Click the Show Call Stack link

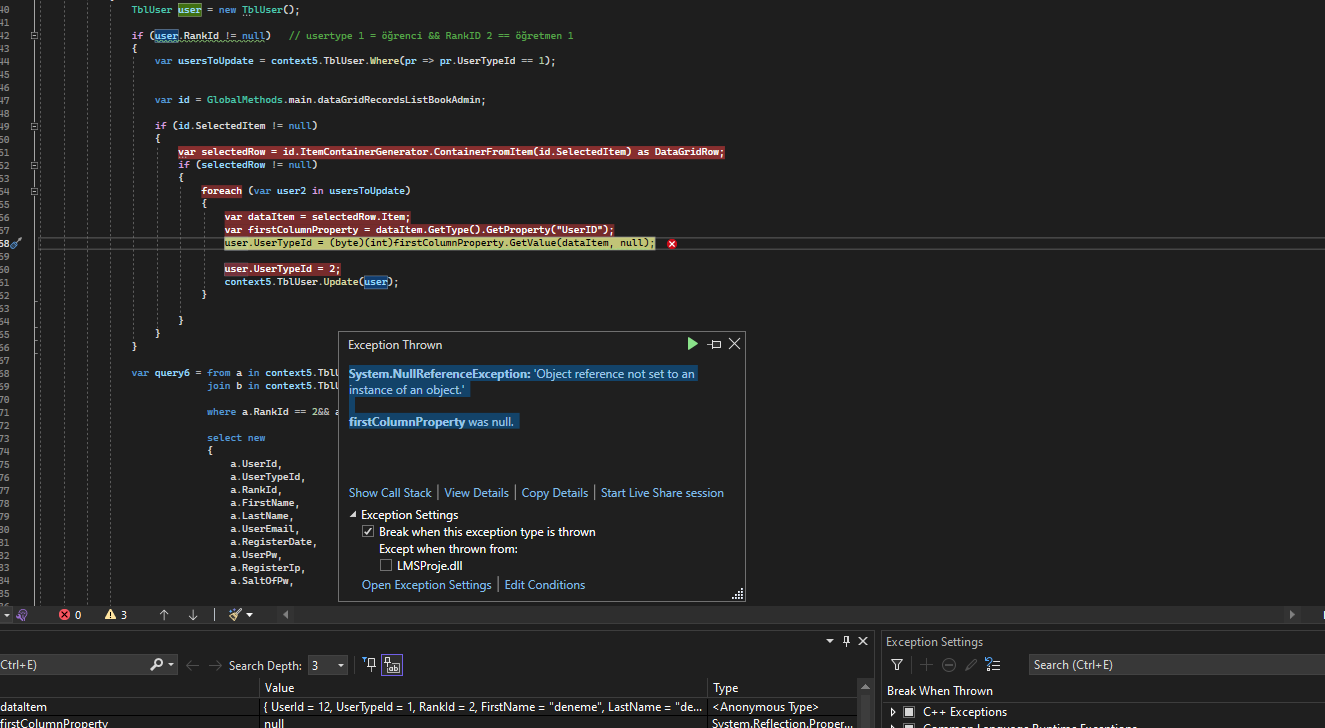coord(390,493)
